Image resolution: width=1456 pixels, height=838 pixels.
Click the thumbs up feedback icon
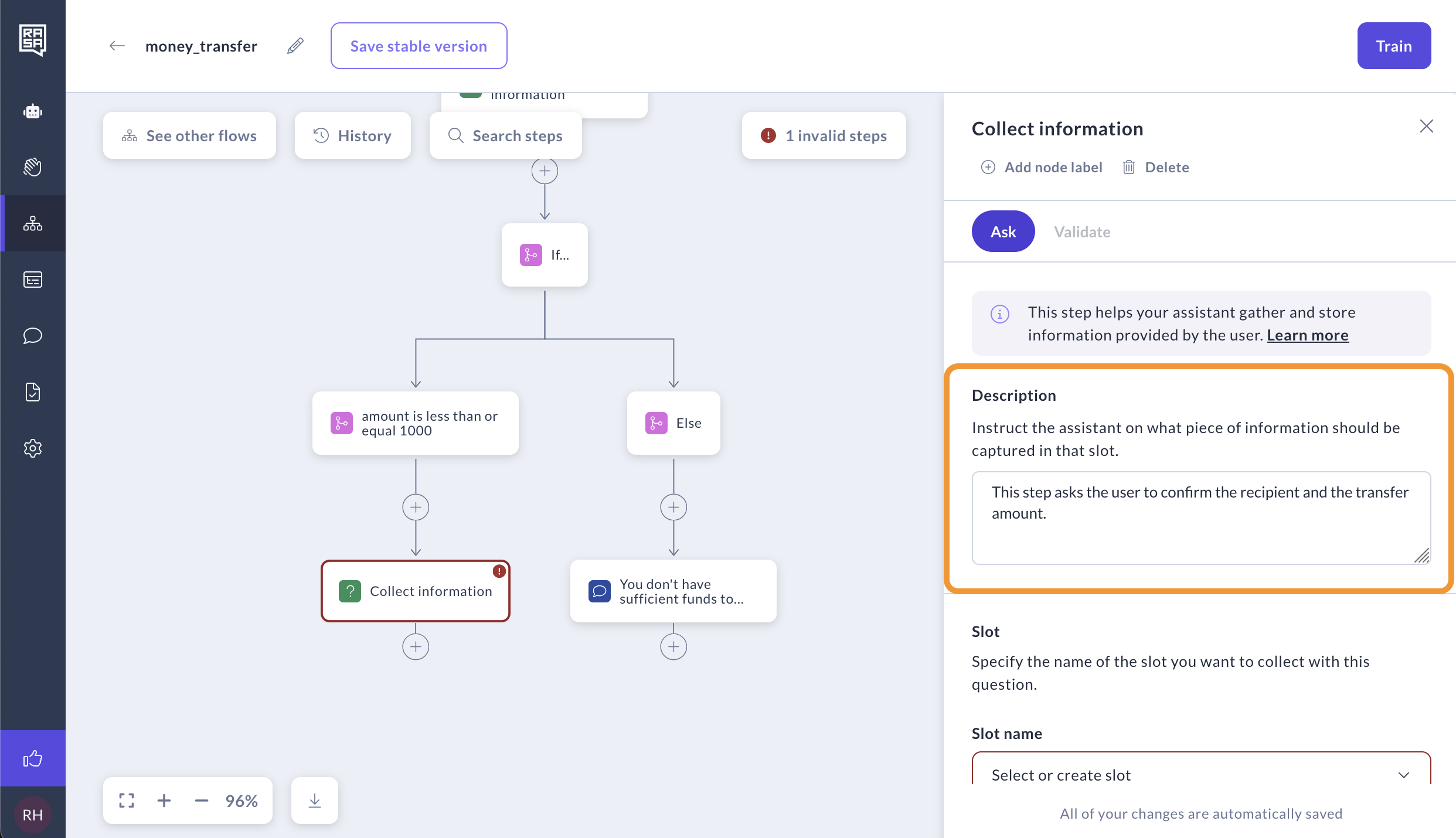(x=33, y=759)
